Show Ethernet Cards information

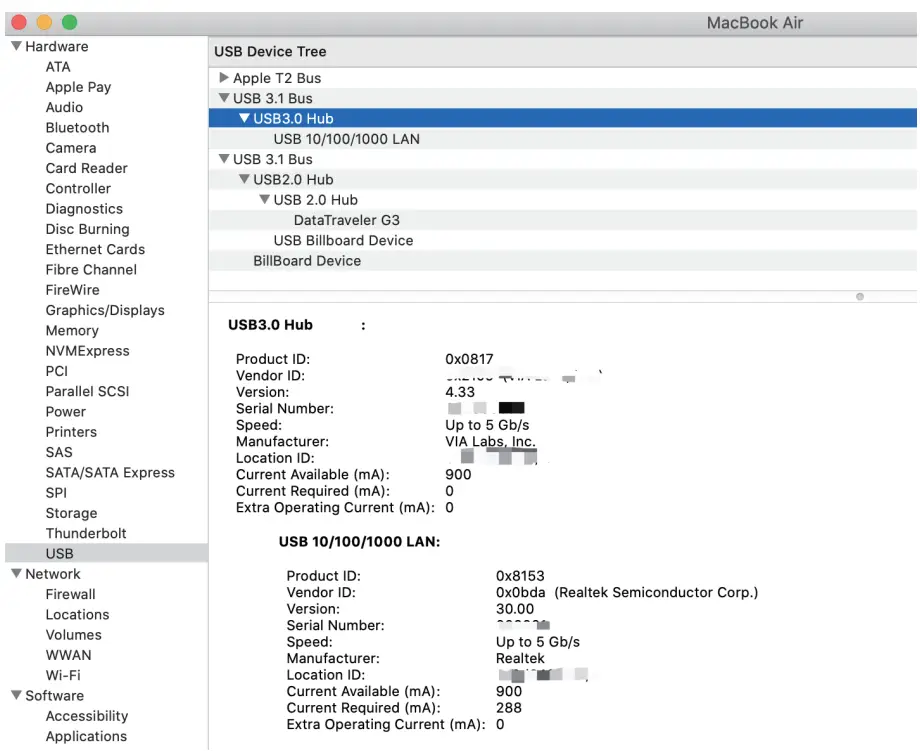(x=95, y=250)
